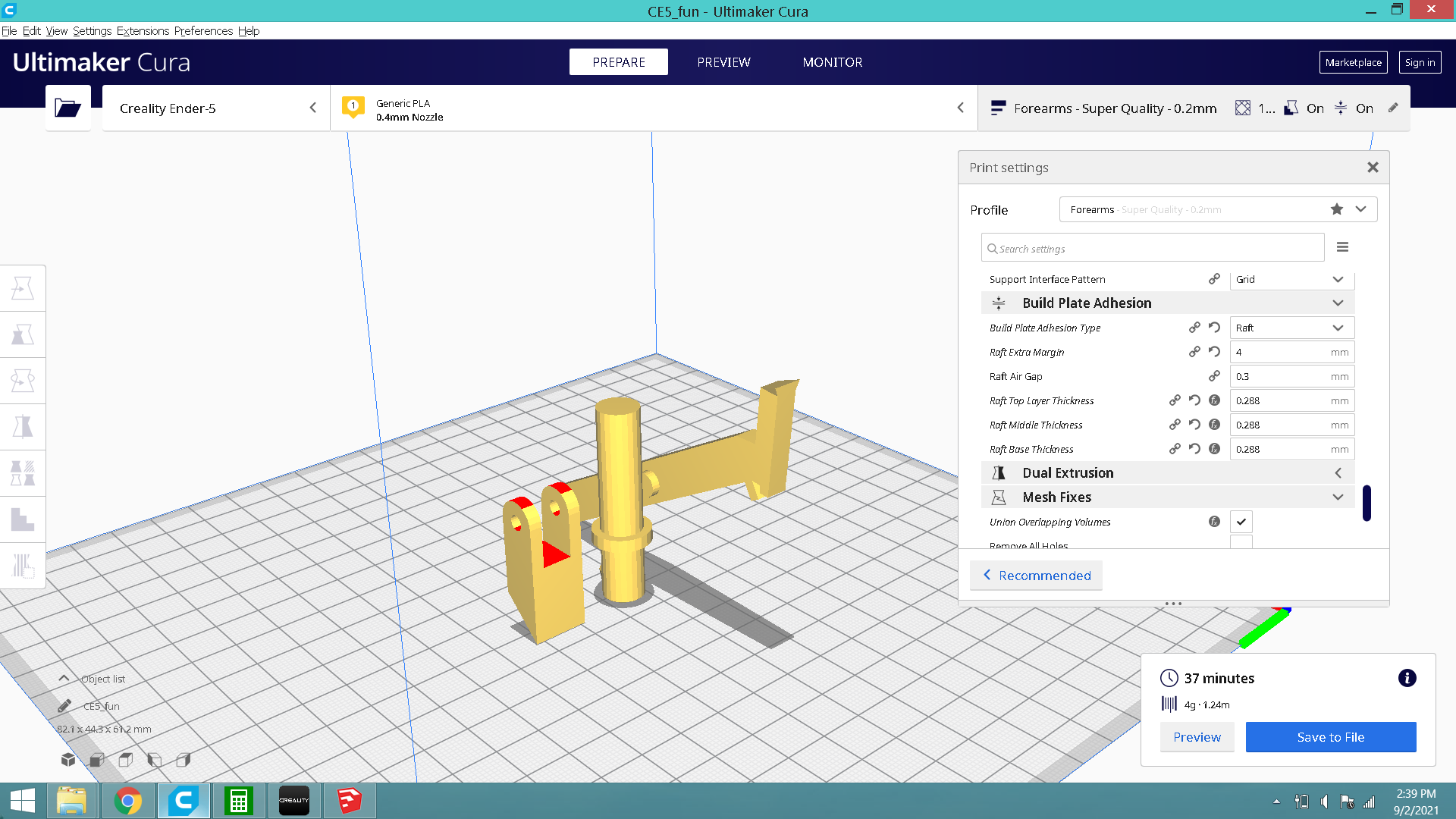1456x819 pixels.
Task: Click the pencil icon to rename CE5_fun
Action: click(64, 706)
